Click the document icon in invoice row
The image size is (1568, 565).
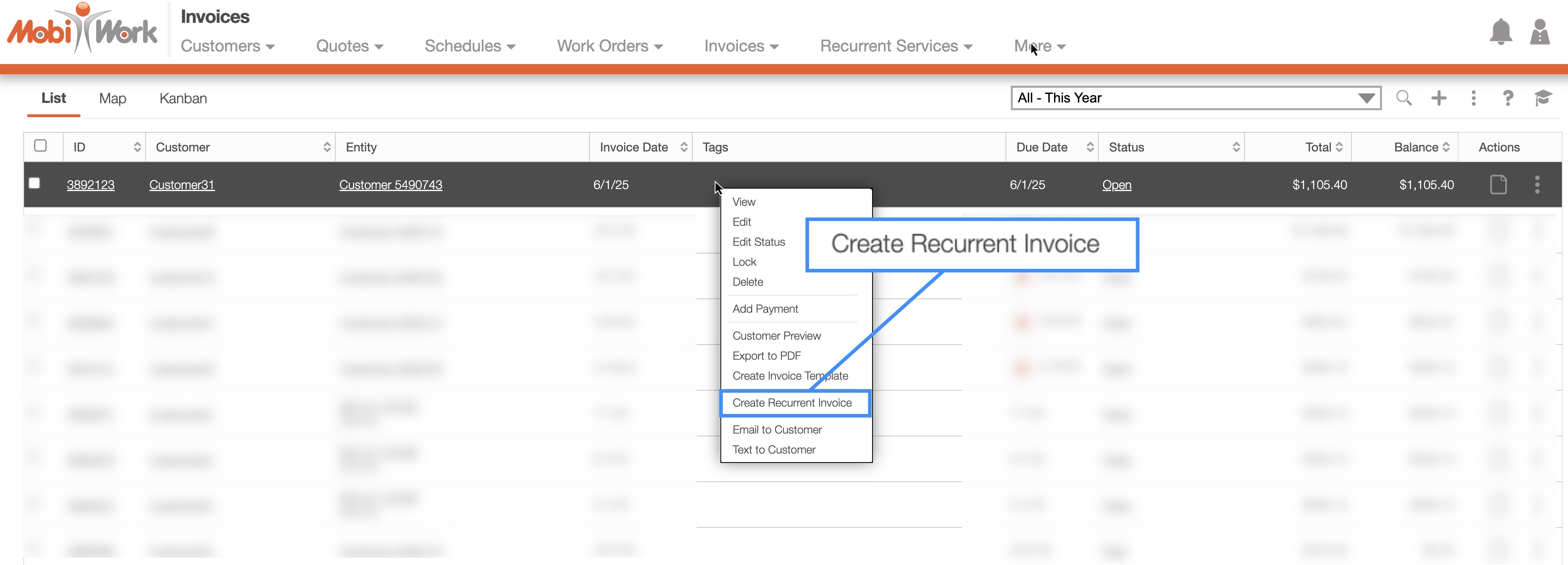[x=1498, y=185]
